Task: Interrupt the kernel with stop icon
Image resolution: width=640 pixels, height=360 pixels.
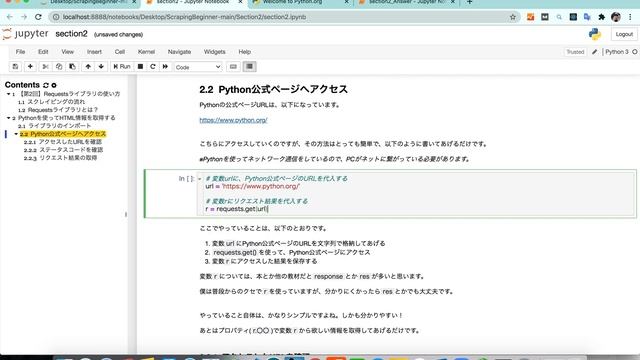Action: coord(140,67)
